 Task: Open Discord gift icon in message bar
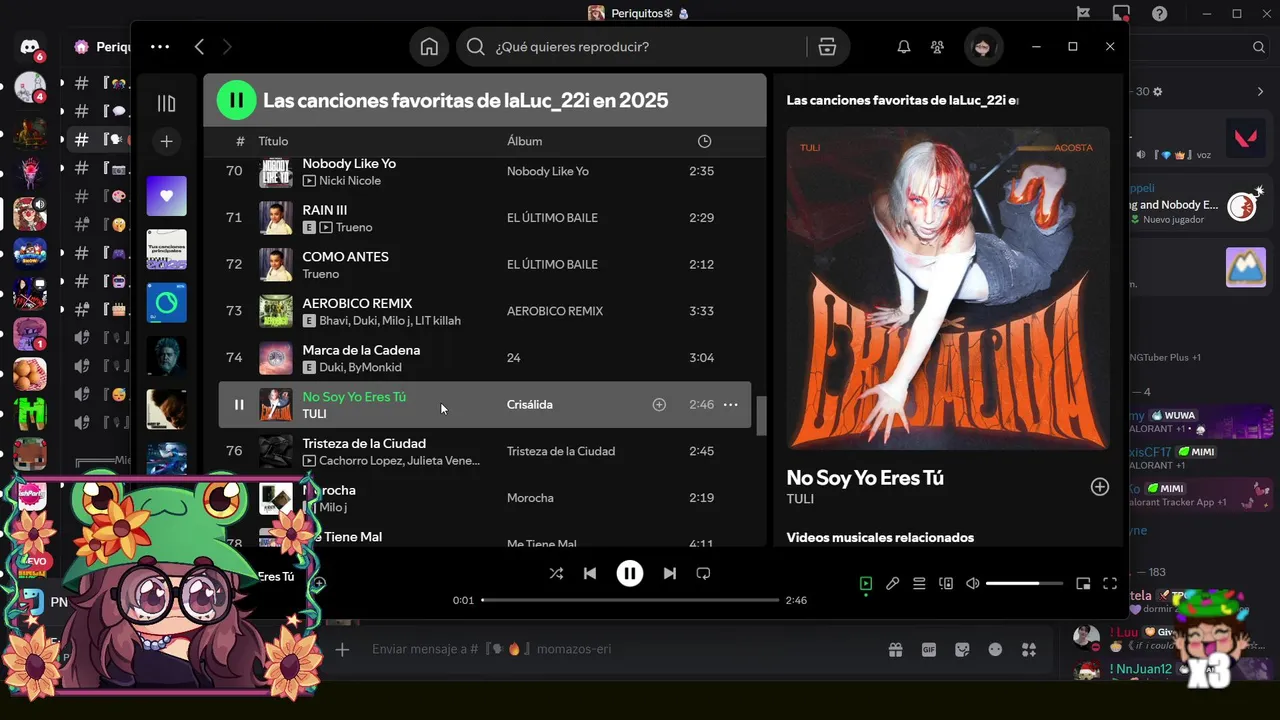click(896, 649)
